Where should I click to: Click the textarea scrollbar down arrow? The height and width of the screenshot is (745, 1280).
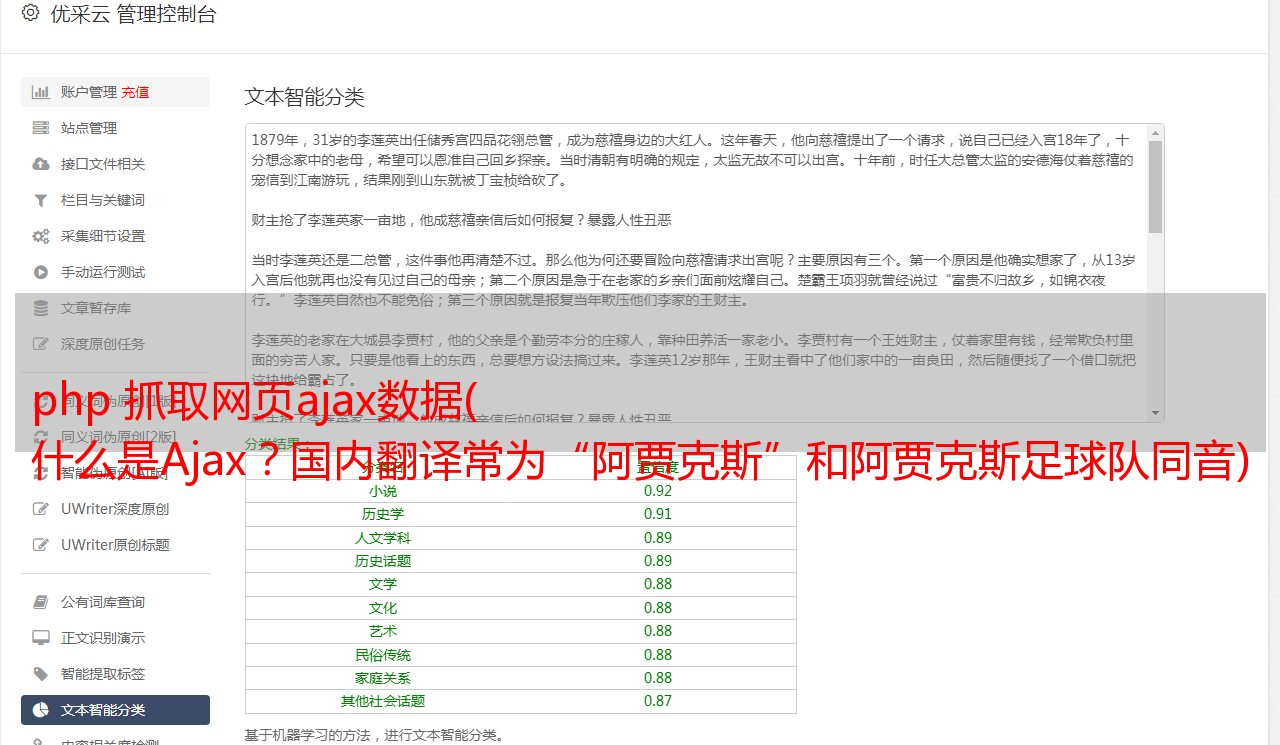[x=1156, y=414]
